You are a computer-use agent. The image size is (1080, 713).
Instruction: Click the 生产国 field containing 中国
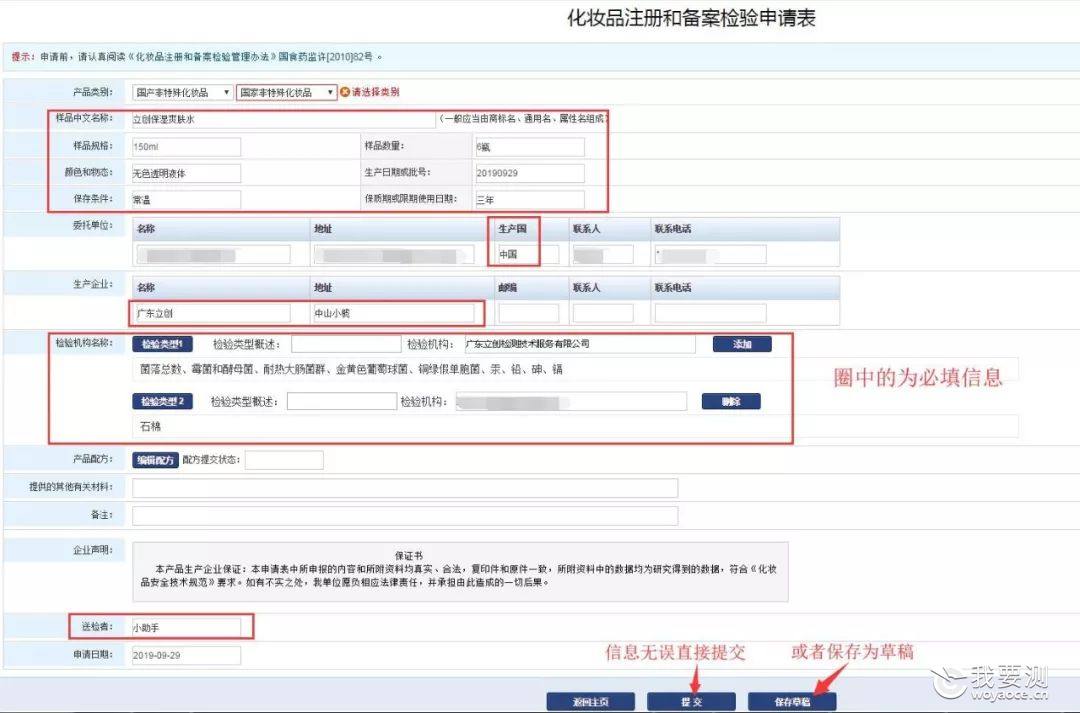pos(513,254)
